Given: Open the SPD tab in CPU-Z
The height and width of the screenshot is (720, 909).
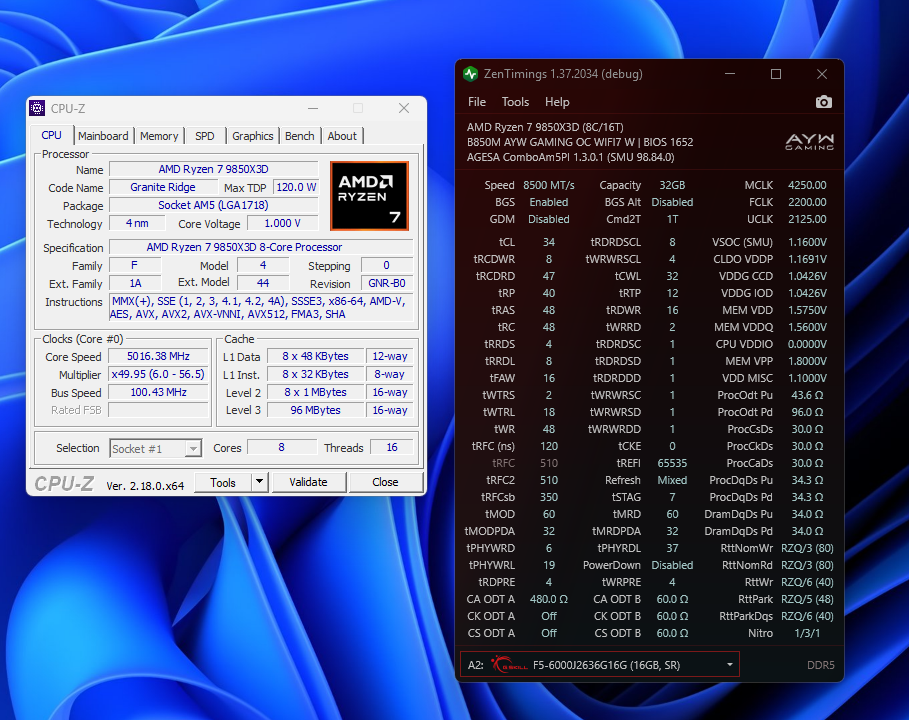Looking at the screenshot, I should click(x=205, y=136).
